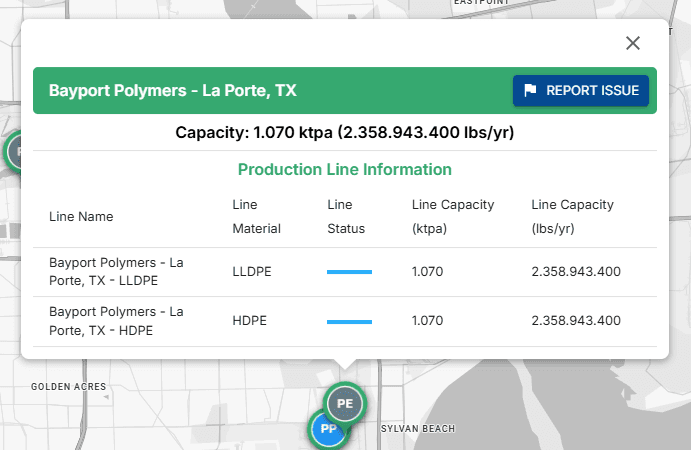
Task: Click the LLDPE material cell
Action: coord(252,271)
